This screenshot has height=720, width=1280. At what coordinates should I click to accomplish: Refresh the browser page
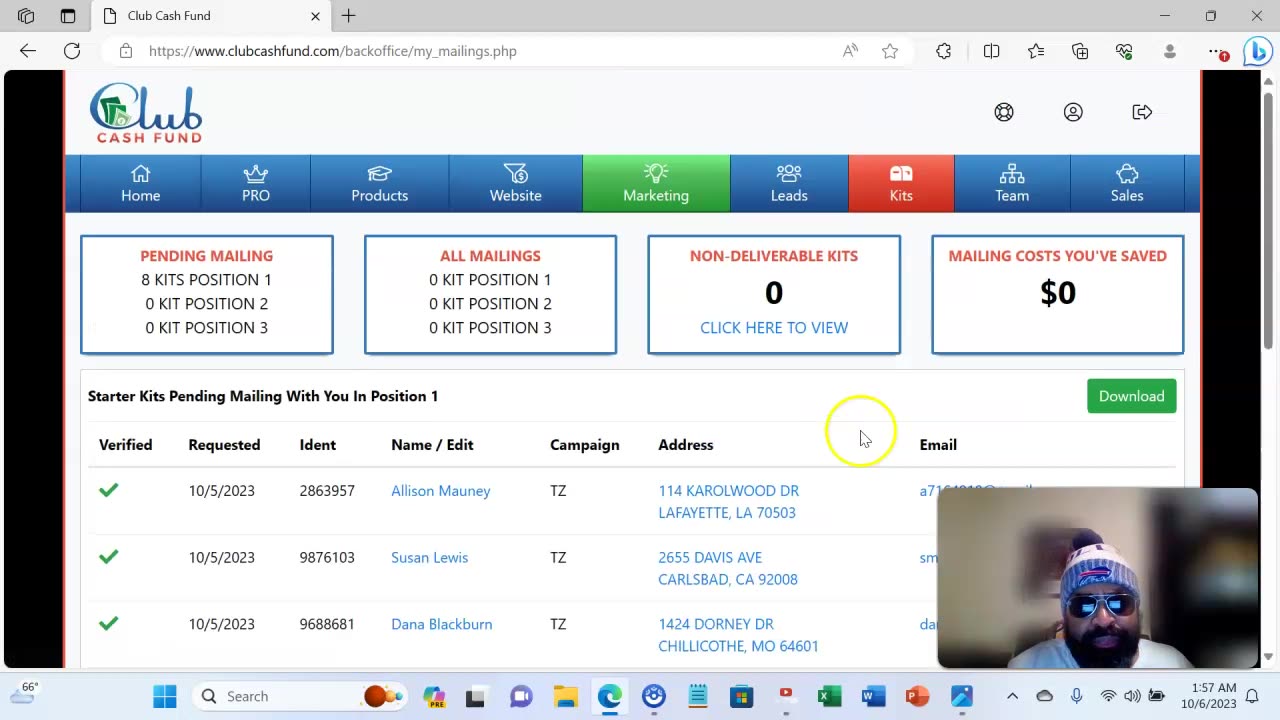[x=72, y=51]
